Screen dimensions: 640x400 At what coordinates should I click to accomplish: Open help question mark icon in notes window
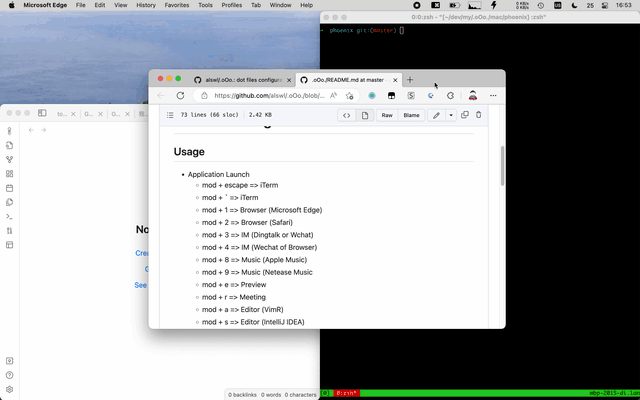[9, 375]
